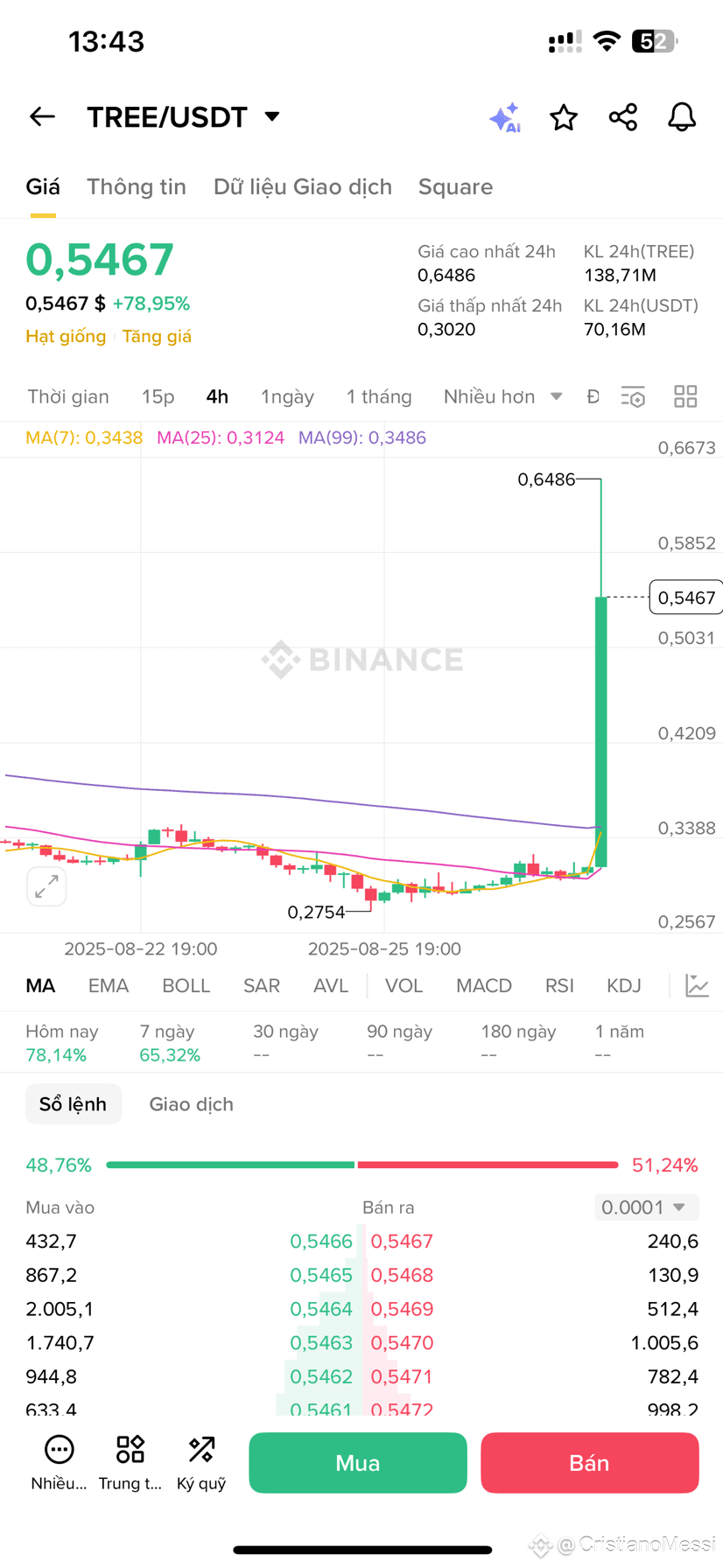The height and width of the screenshot is (1568, 723).
Task: Tap the 0,2754 low marker on chart
Action: coord(316,912)
